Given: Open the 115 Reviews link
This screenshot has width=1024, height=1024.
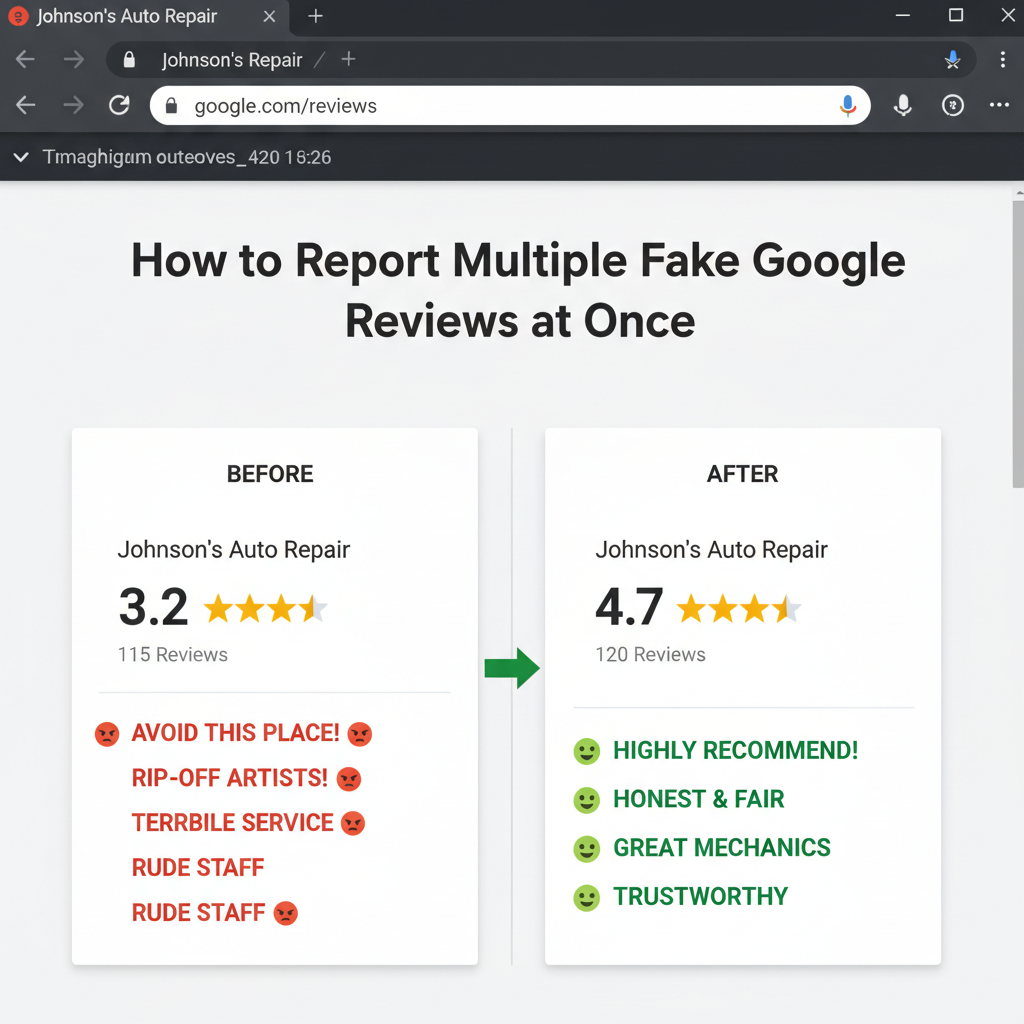Looking at the screenshot, I should [x=172, y=654].
